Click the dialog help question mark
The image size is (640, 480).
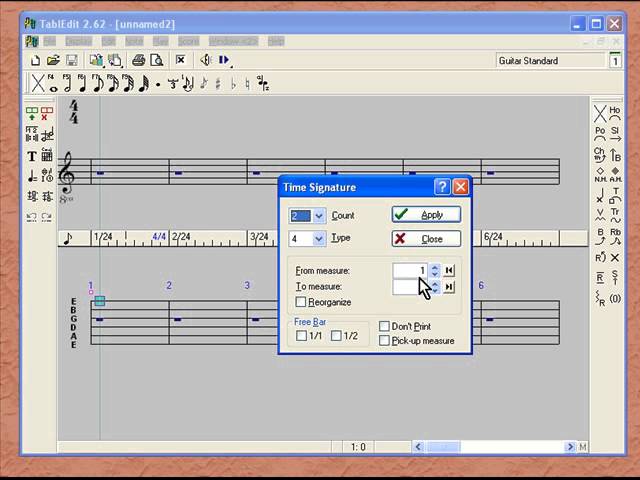pos(442,187)
